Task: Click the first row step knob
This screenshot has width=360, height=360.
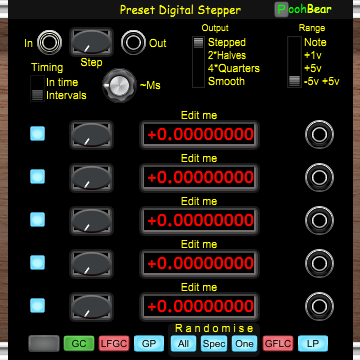Action: 91,135
